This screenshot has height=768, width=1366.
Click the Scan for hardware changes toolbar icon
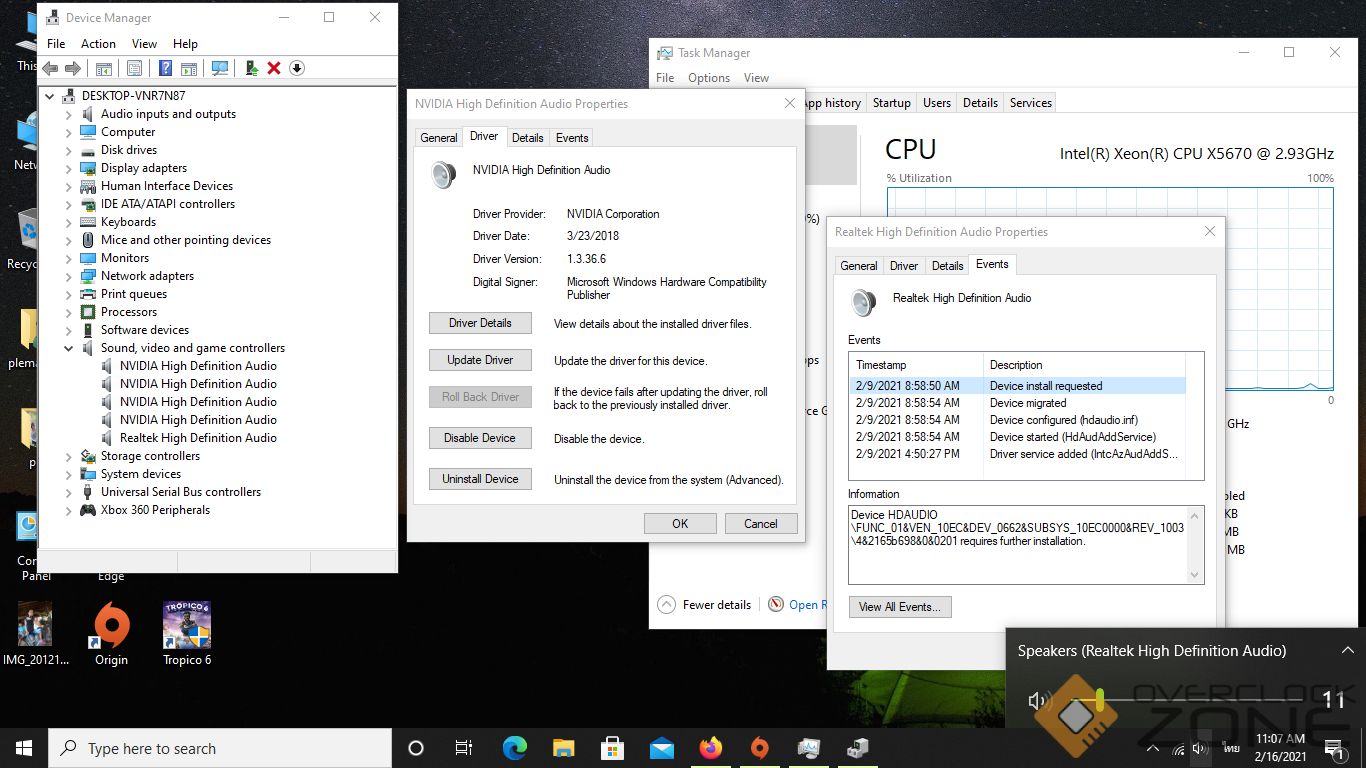220,68
